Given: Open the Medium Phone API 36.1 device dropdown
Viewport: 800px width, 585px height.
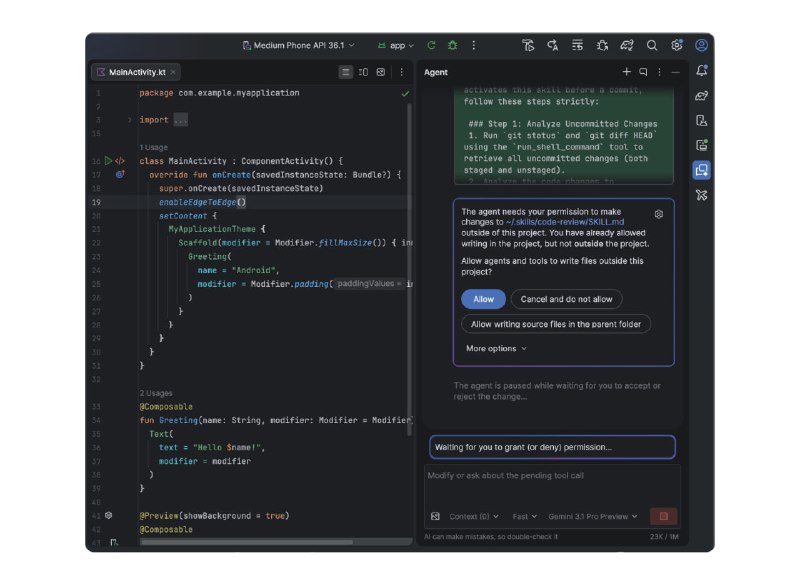Looking at the screenshot, I should 298,45.
